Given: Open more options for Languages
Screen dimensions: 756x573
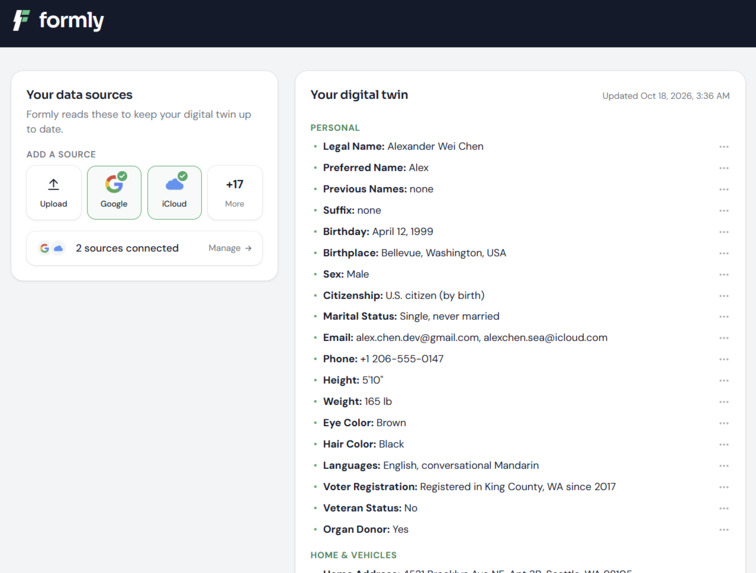Looking at the screenshot, I should (x=724, y=465).
